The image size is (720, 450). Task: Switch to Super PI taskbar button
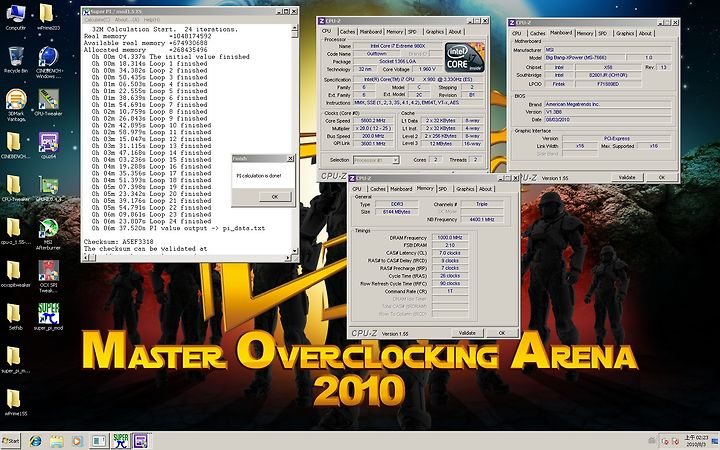pyautogui.click(x=121, y=441)
